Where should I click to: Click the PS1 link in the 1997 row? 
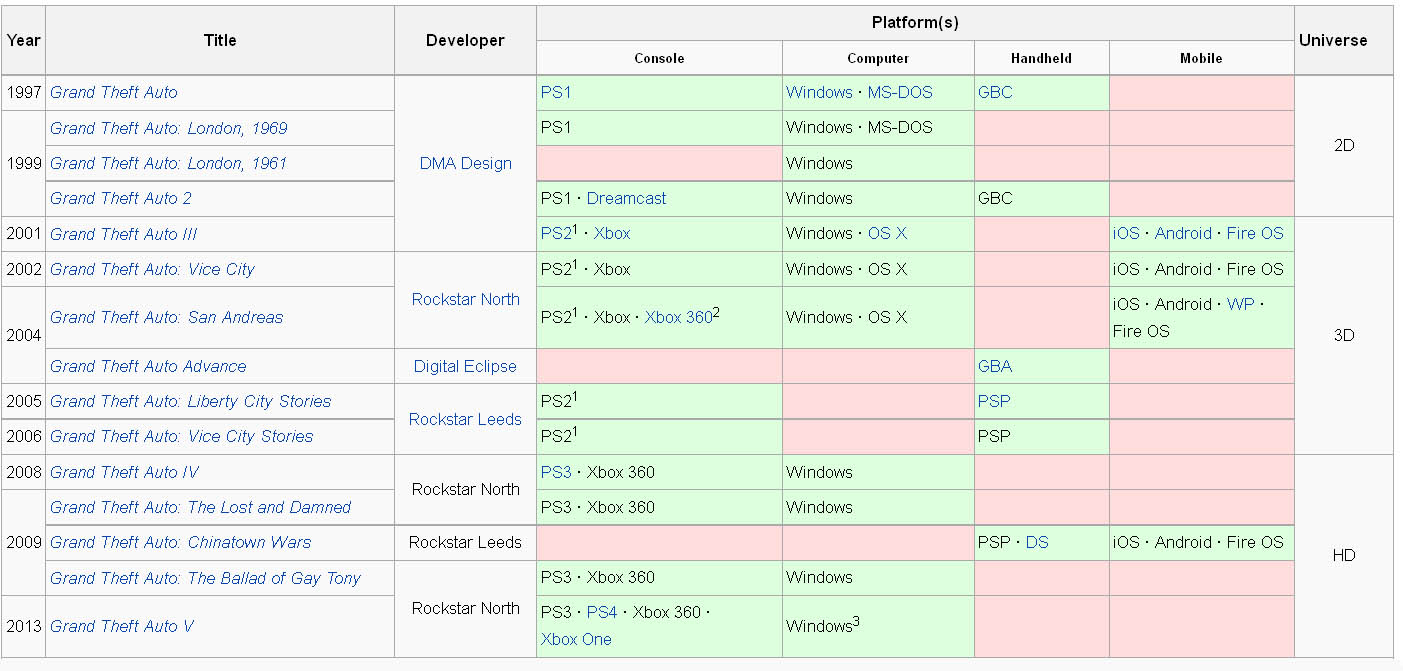tap(556, 92)
